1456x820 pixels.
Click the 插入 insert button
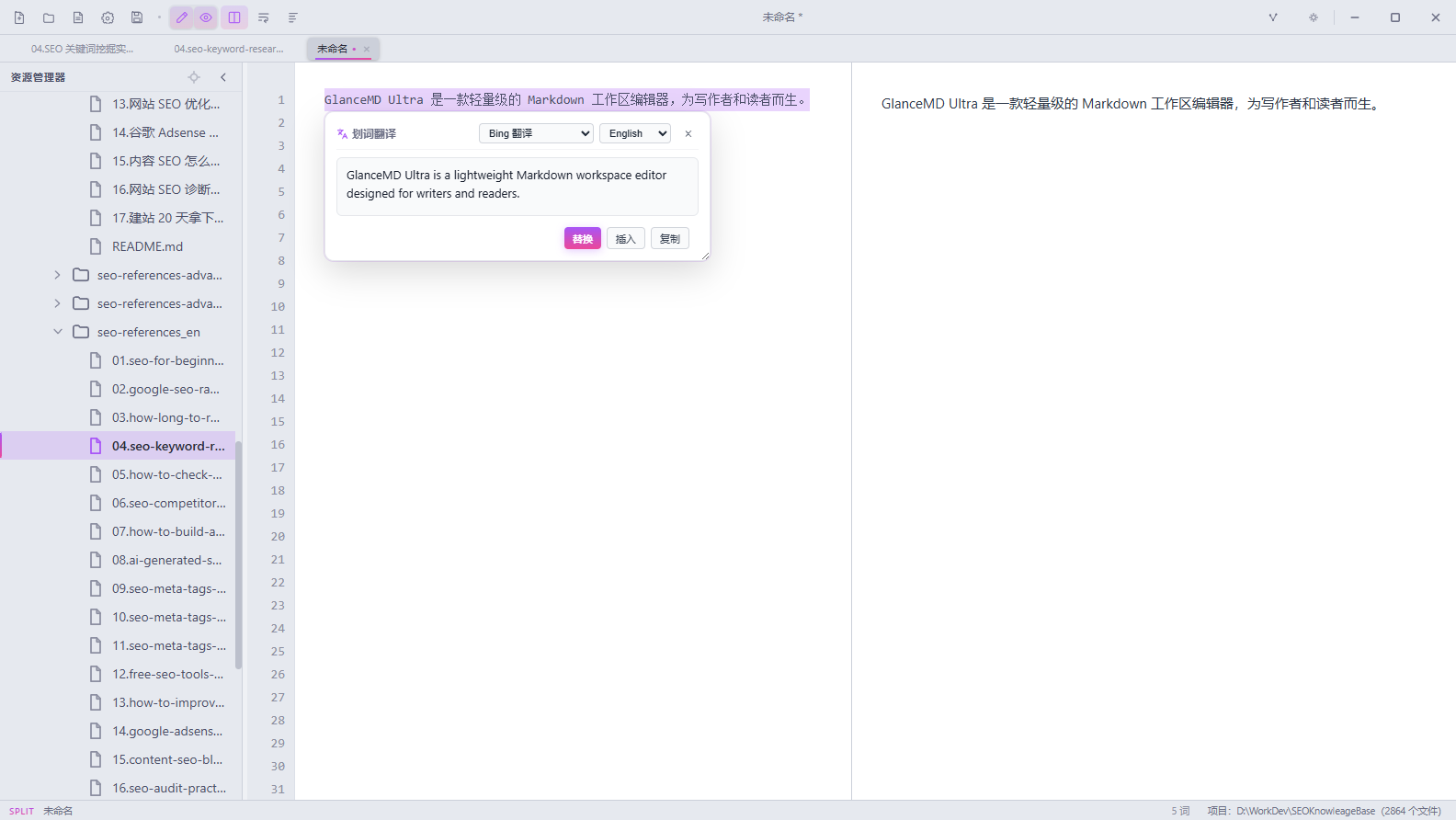626,239
